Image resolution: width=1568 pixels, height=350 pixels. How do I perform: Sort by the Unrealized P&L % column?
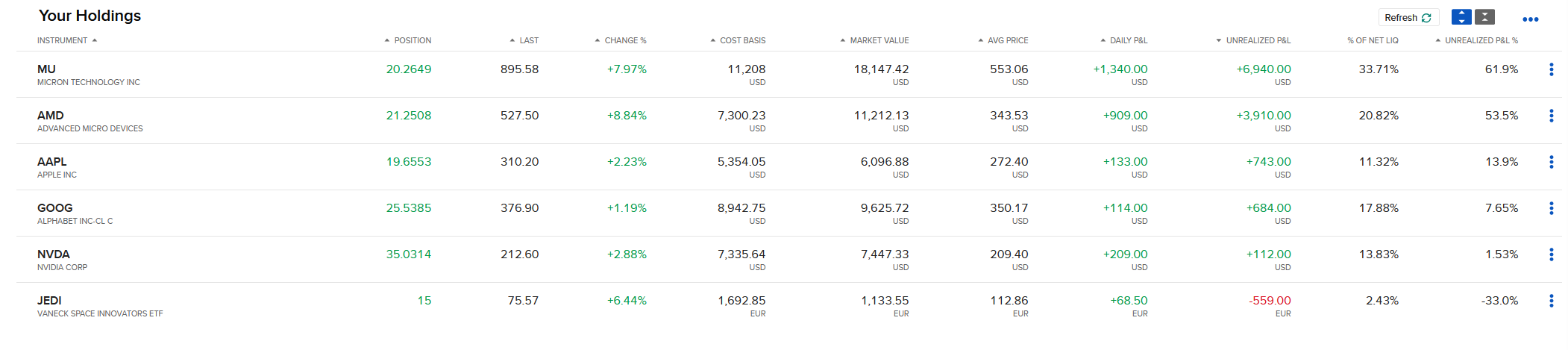point(1476,40)
